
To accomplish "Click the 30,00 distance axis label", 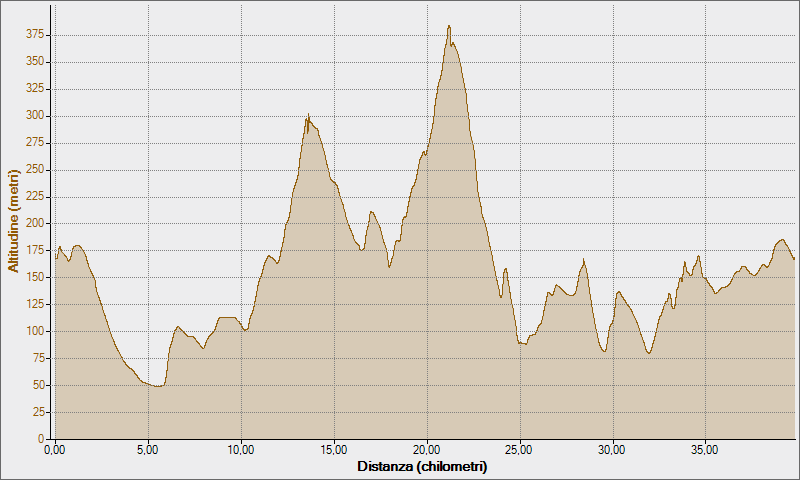I will click(612, 450).
